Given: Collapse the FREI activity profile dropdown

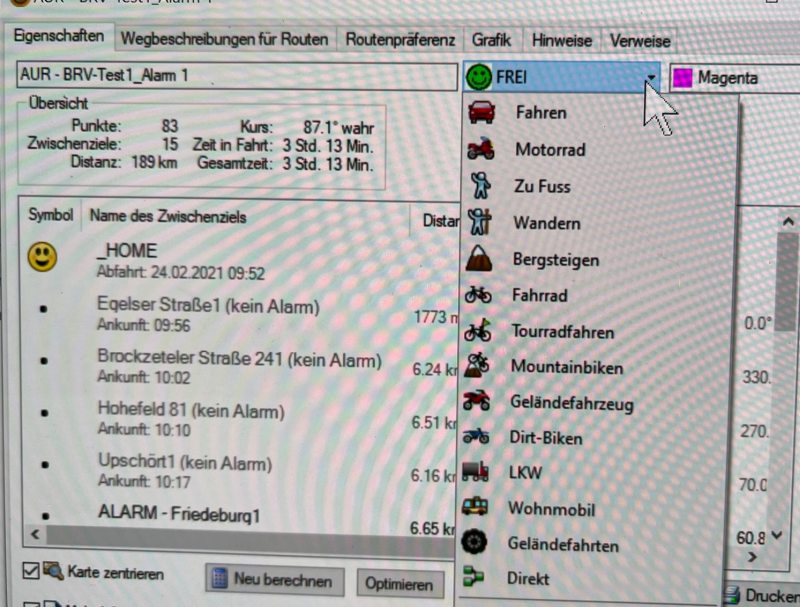Looking at the screenshot, I should click(651, 78).
